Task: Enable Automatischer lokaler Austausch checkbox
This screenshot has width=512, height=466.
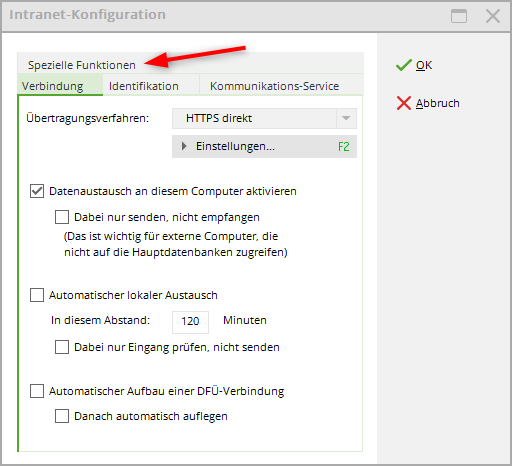Action: tap(37, 295)
